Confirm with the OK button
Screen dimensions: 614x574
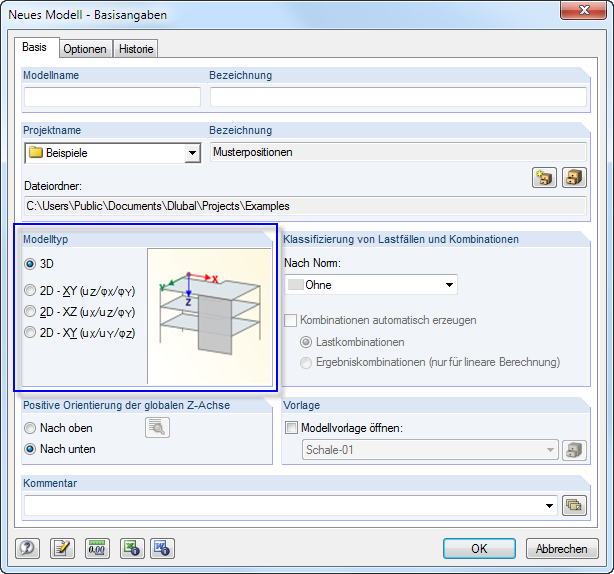(x=479, y=549)
